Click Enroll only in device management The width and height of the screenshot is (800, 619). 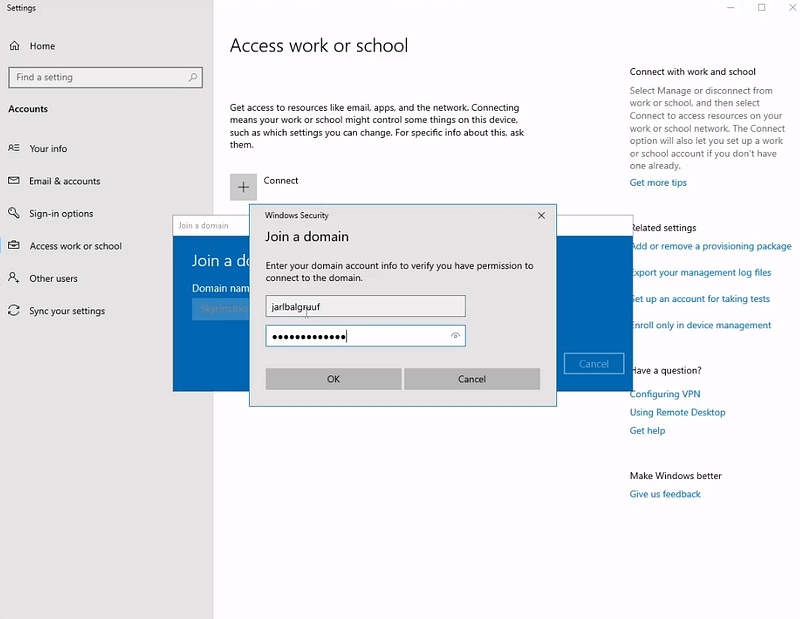[701, 325]
